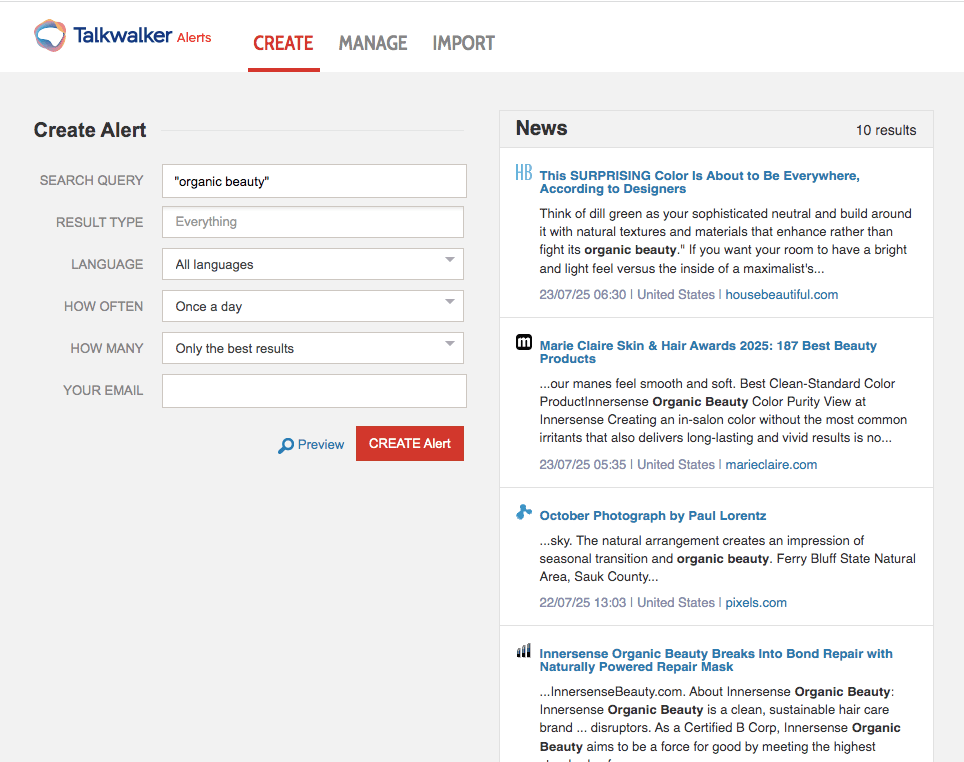Viewport: 964px width, 762px height.
Task: Open October Photograph by Paul Lorentz
Action: click(x=652, y=516)
